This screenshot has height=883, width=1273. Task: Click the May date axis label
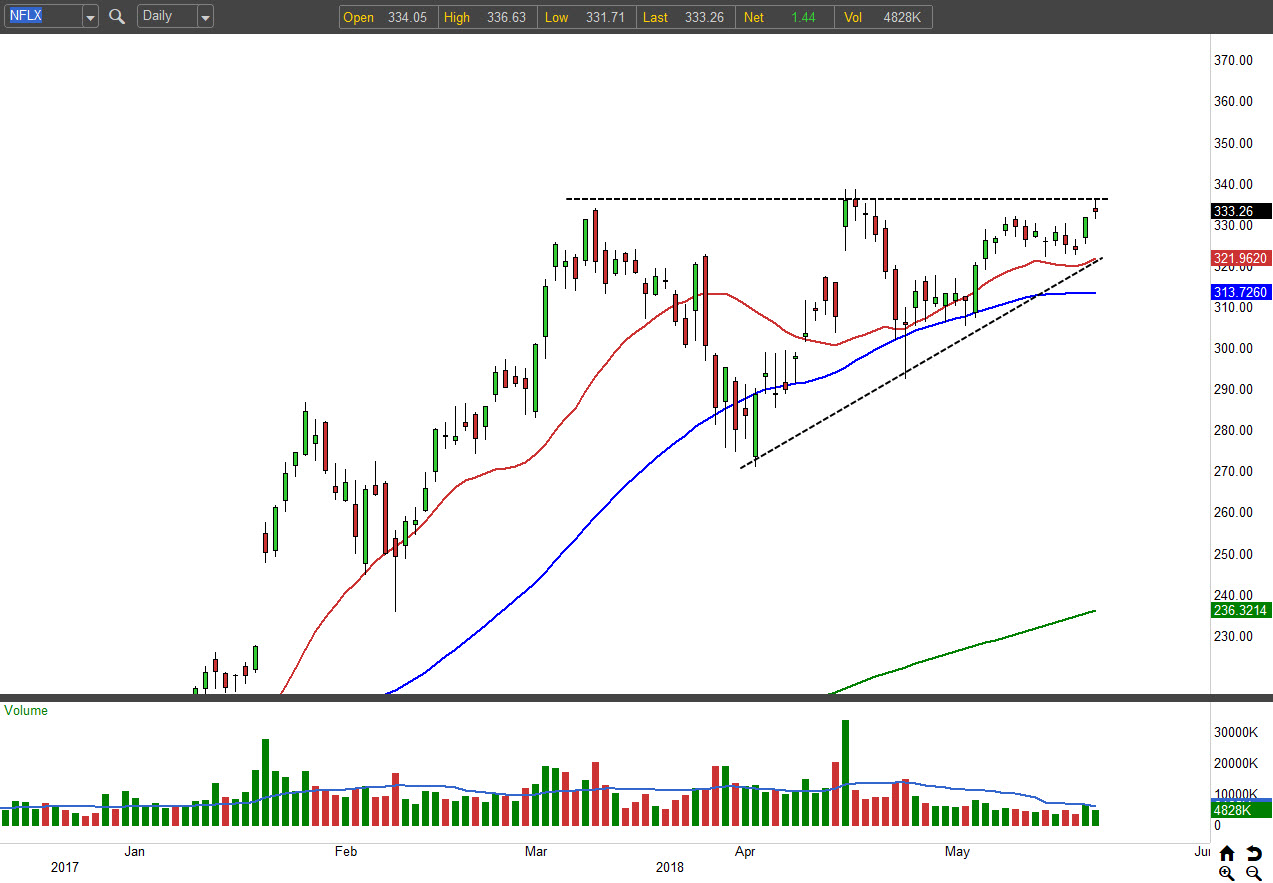(x=957, y=852)
